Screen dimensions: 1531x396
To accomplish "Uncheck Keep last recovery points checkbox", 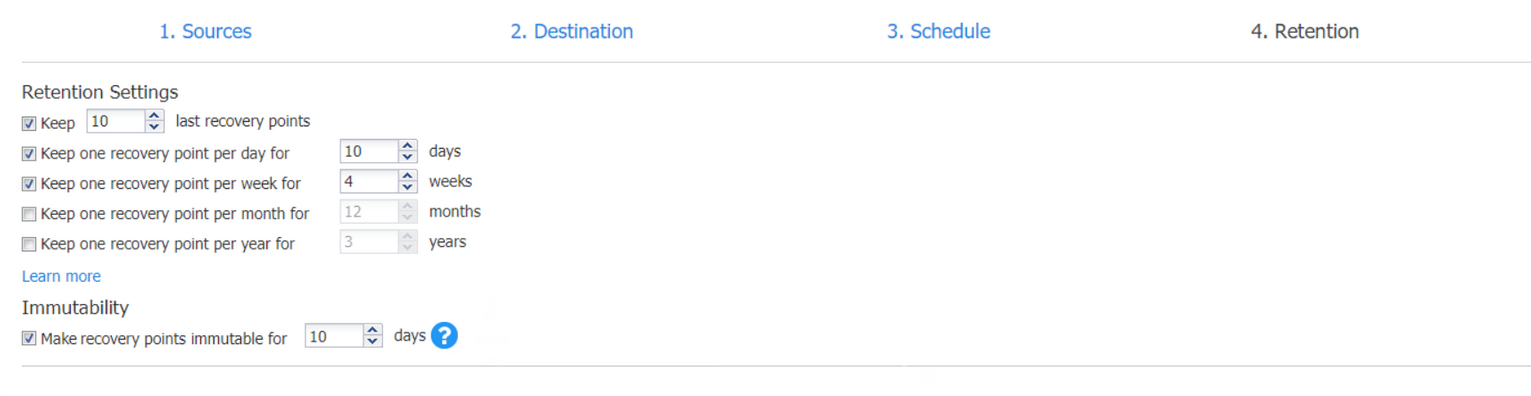I will [x=29, y=124].
